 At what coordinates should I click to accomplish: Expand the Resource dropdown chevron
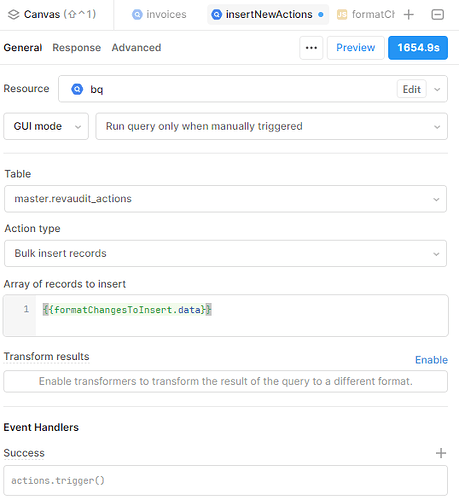tap(437, 89)
